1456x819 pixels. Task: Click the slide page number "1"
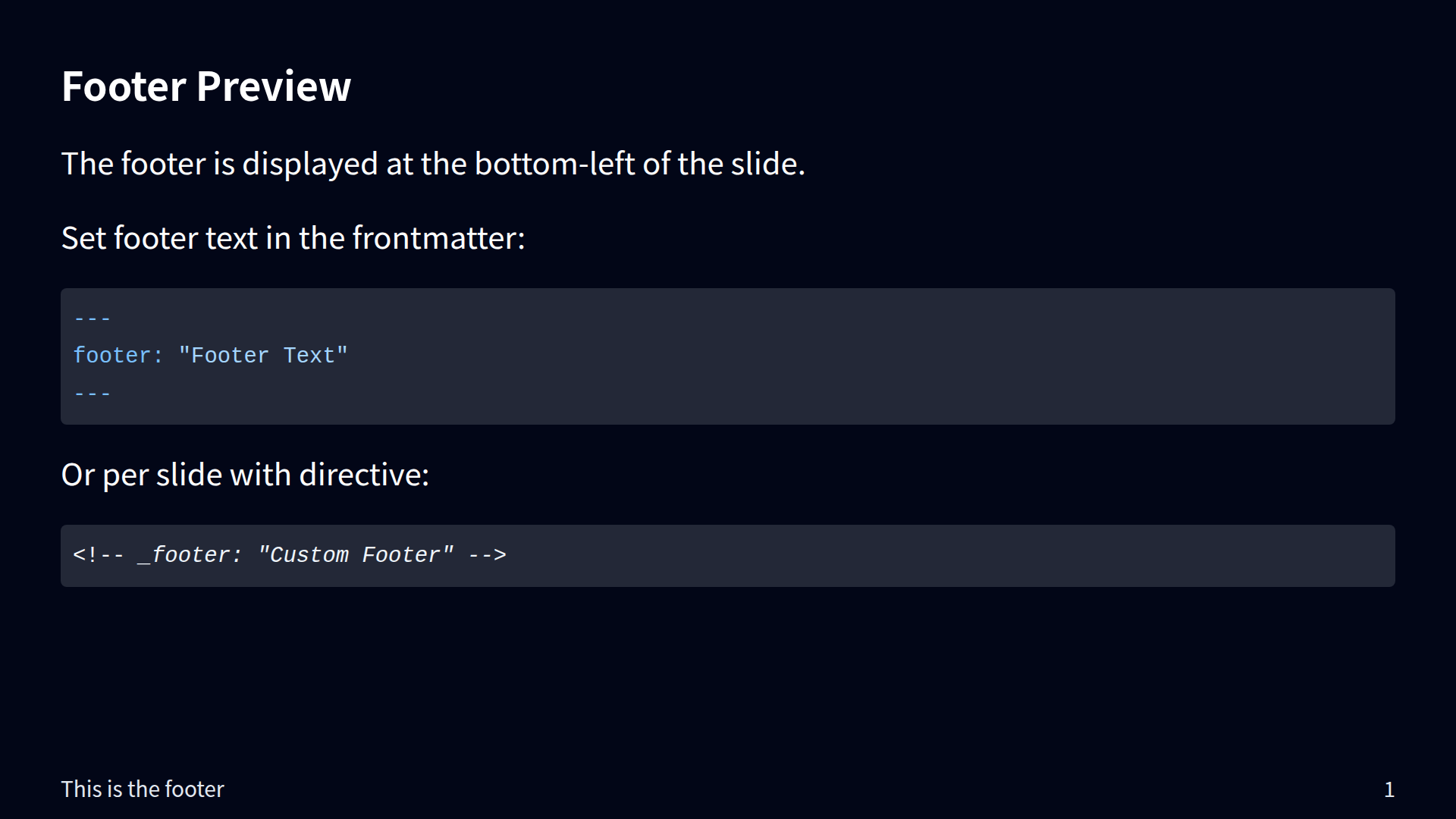click(x=1389, y=790)
